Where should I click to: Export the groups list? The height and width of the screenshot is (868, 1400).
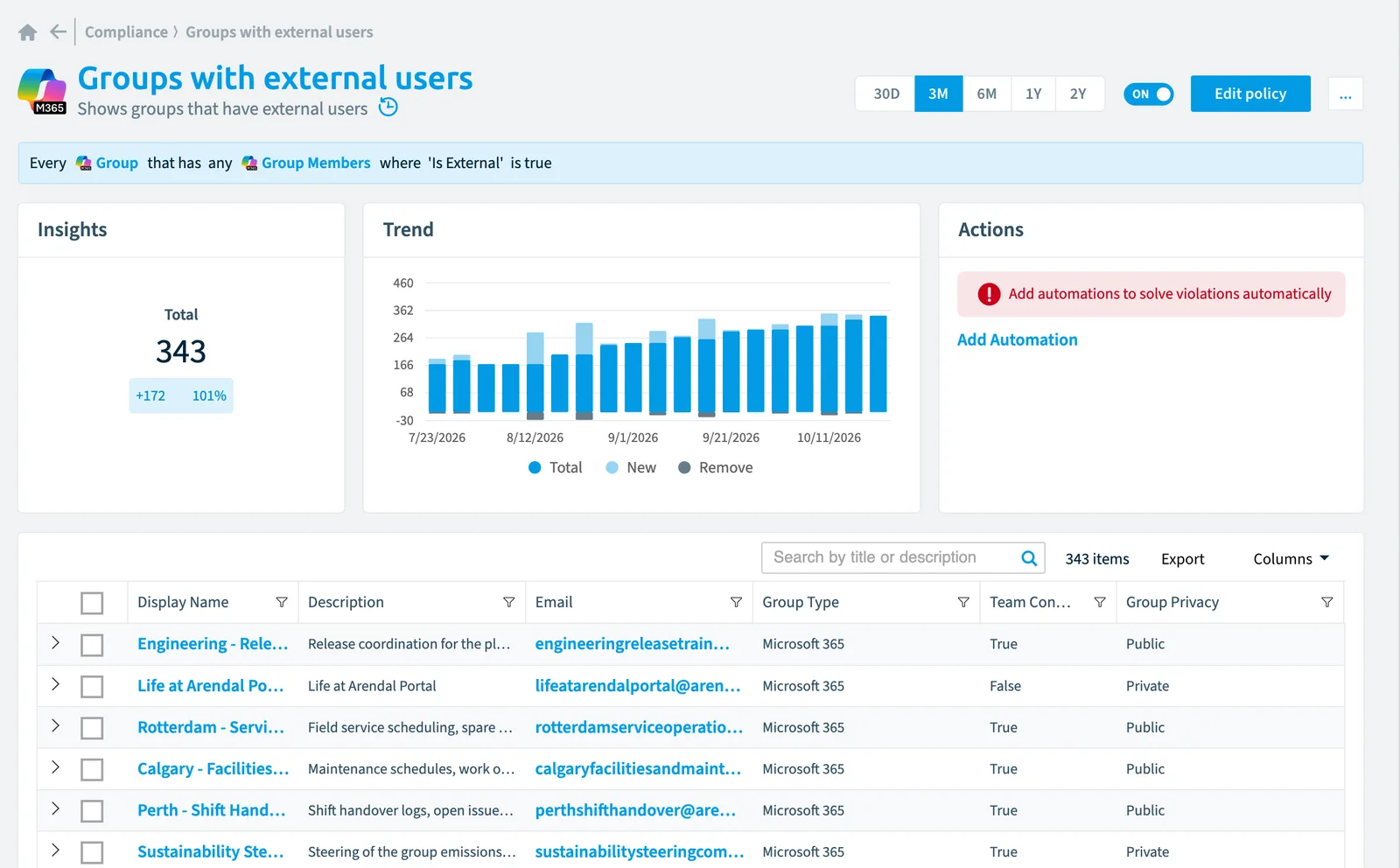coord(1182,559)
